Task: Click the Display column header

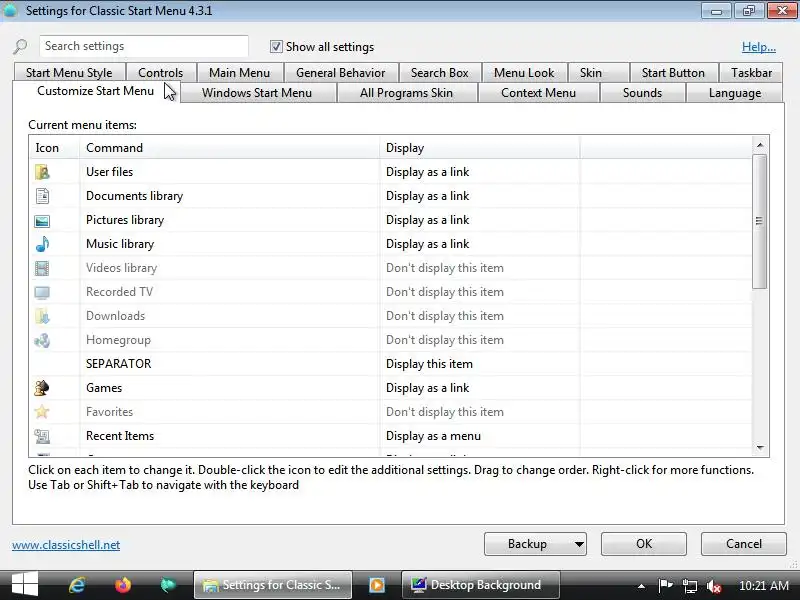Action: tap(480, 147)
